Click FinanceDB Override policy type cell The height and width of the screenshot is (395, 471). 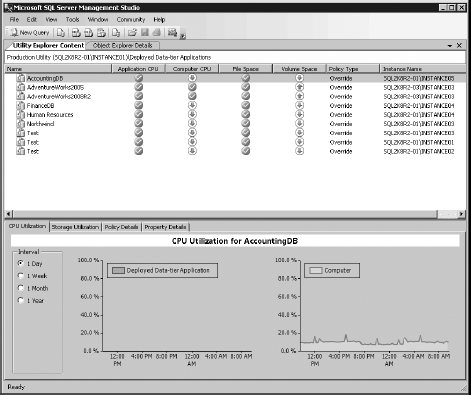point(341,106)
